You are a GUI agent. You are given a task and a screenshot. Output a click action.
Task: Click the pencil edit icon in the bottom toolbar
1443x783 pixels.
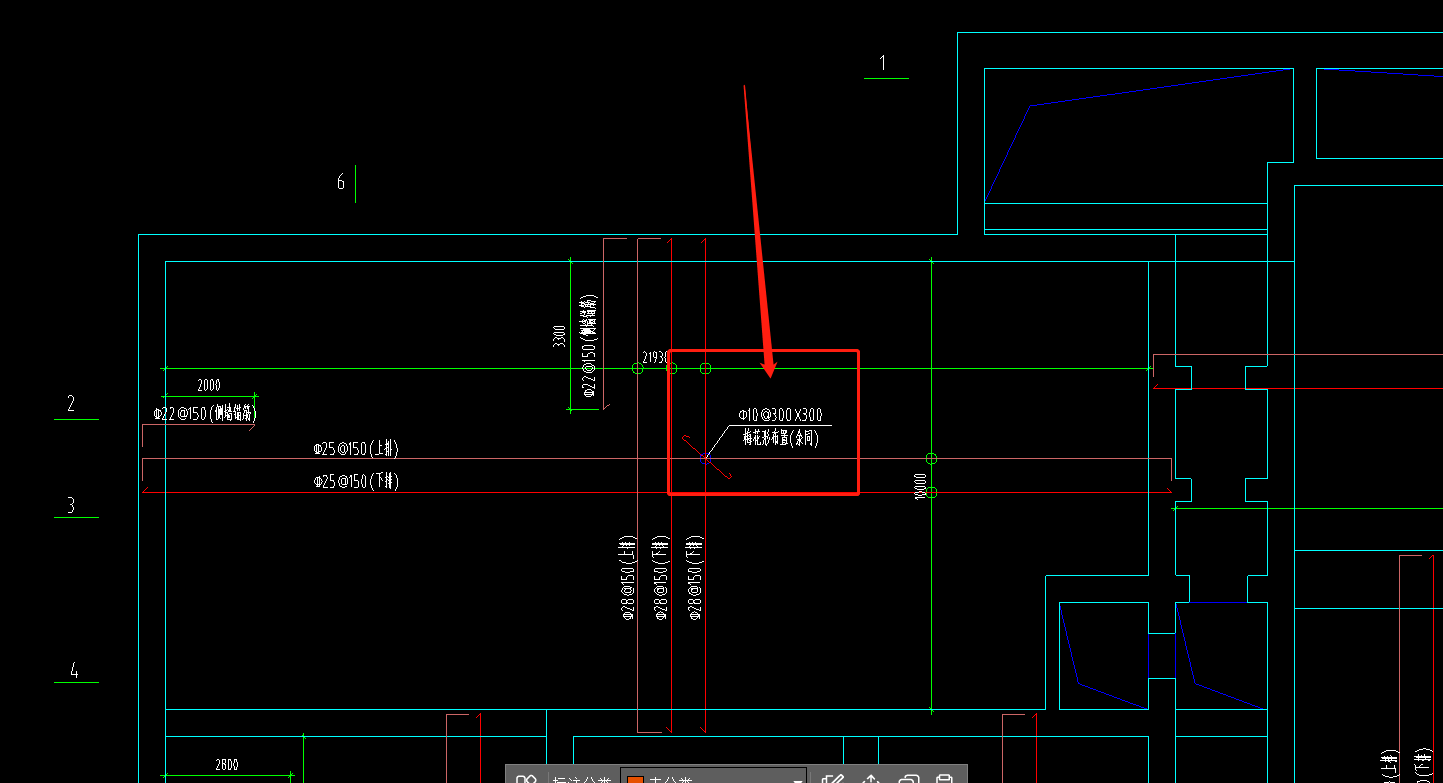tap(832, 778)
